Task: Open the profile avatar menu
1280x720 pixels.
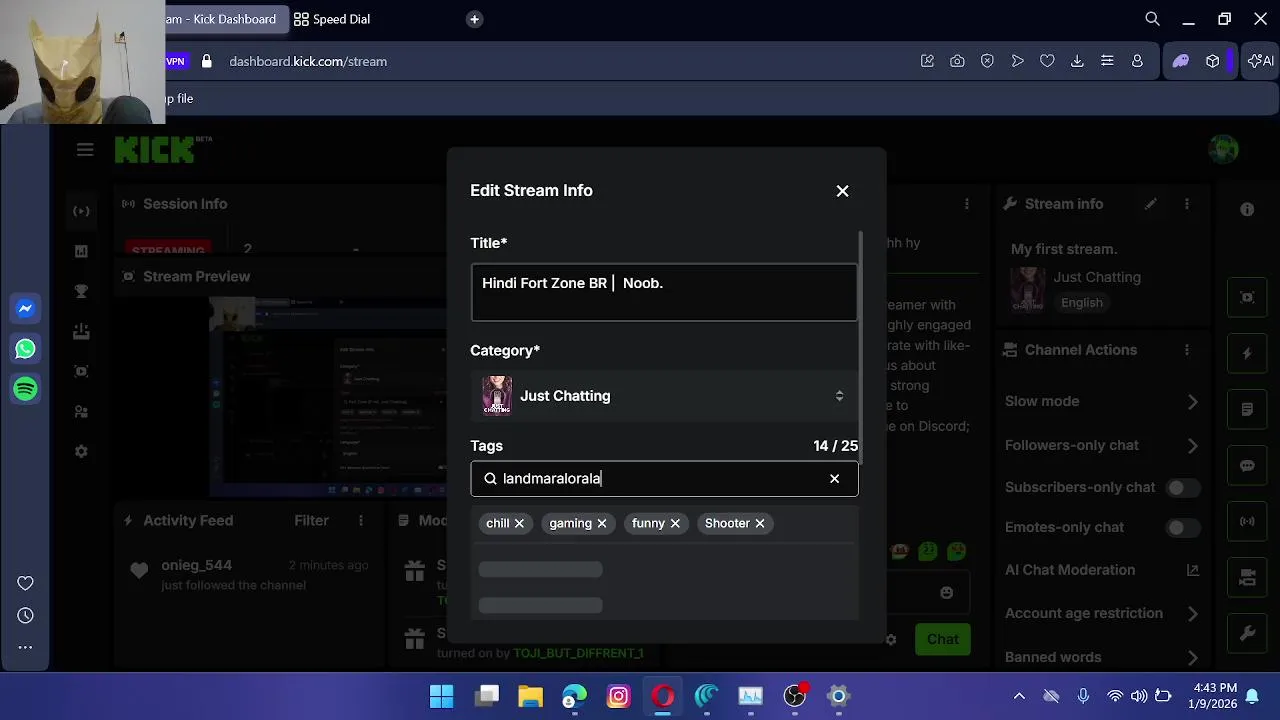Action: [1223, 149]
